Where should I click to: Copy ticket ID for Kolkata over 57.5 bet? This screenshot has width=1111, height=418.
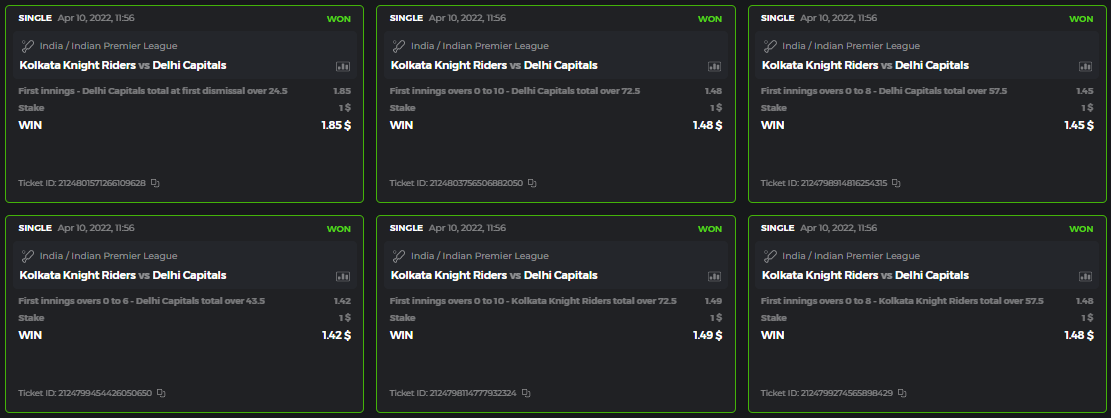point(902,393)
